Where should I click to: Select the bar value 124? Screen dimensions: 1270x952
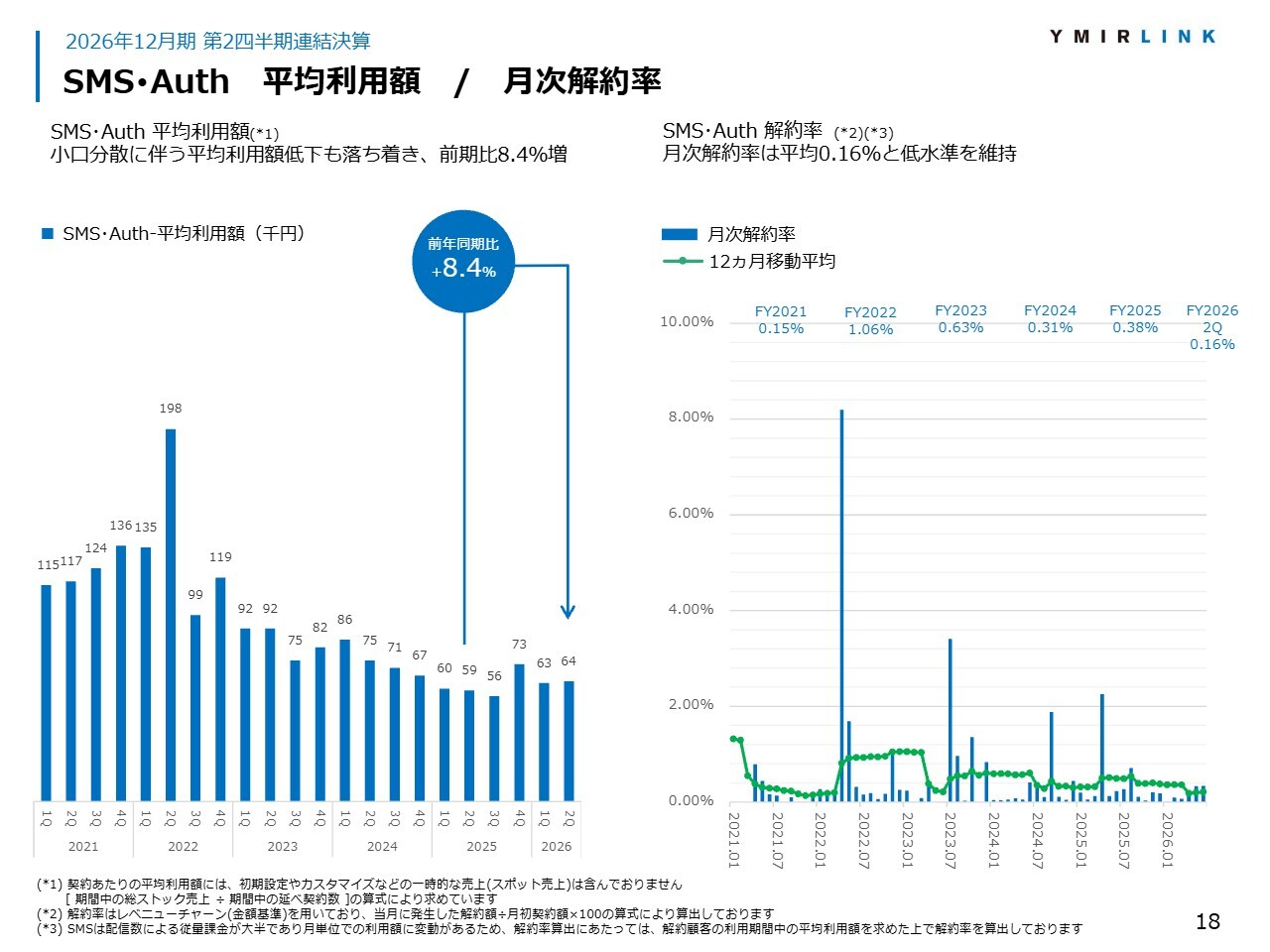click(96, 548)
